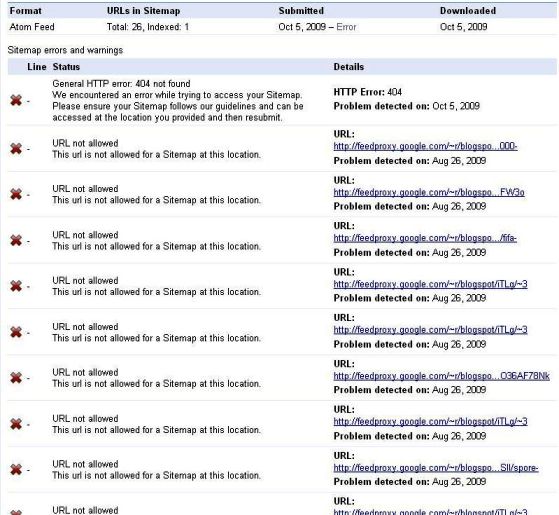The image size is (559, 515).
Task: Open the feedproxy link ending in 000-
Action: pos(425,146)
